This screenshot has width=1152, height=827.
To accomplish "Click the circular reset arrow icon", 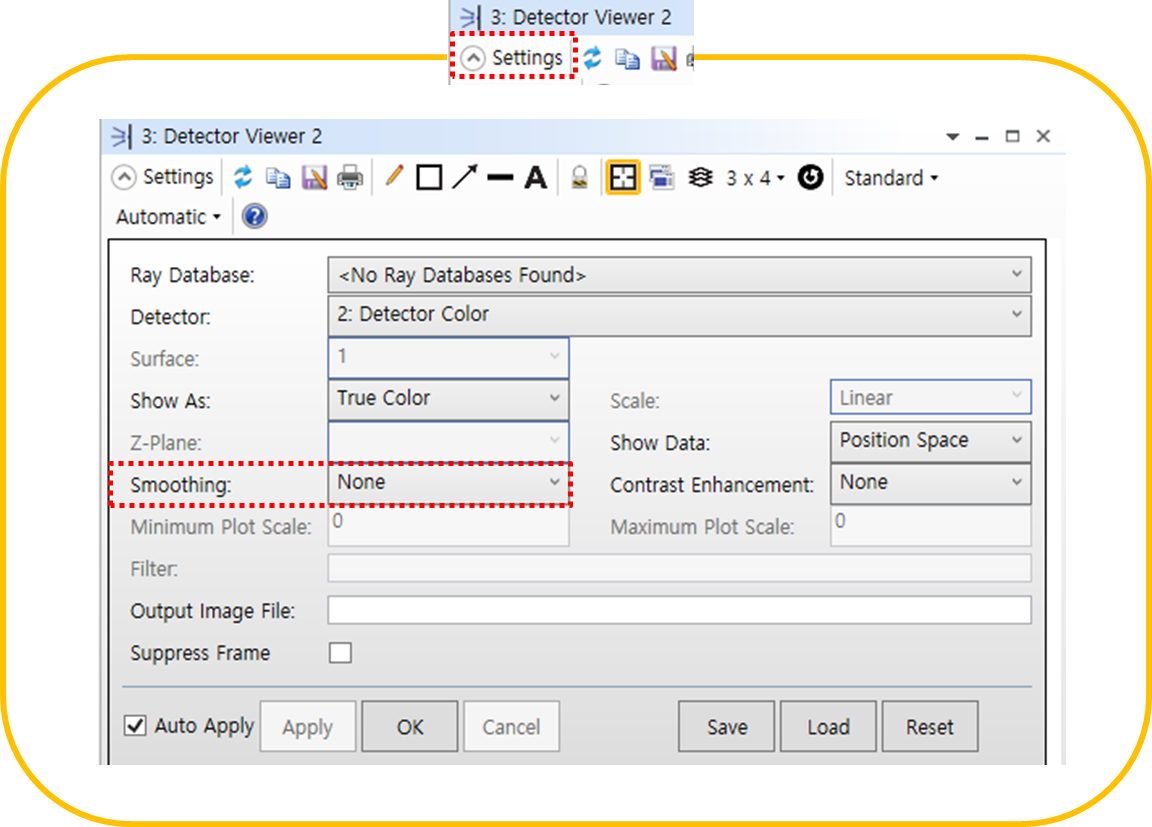I will pos(810,177).
